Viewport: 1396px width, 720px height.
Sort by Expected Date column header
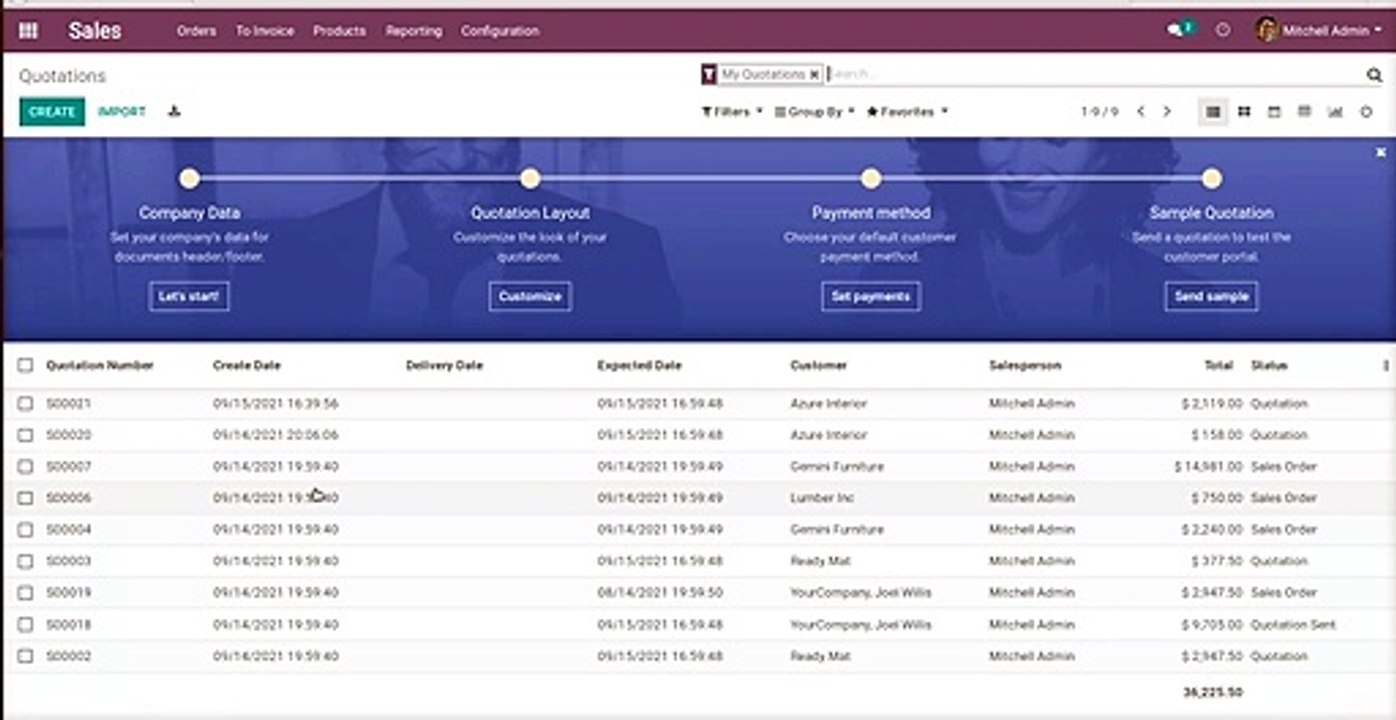640,365
